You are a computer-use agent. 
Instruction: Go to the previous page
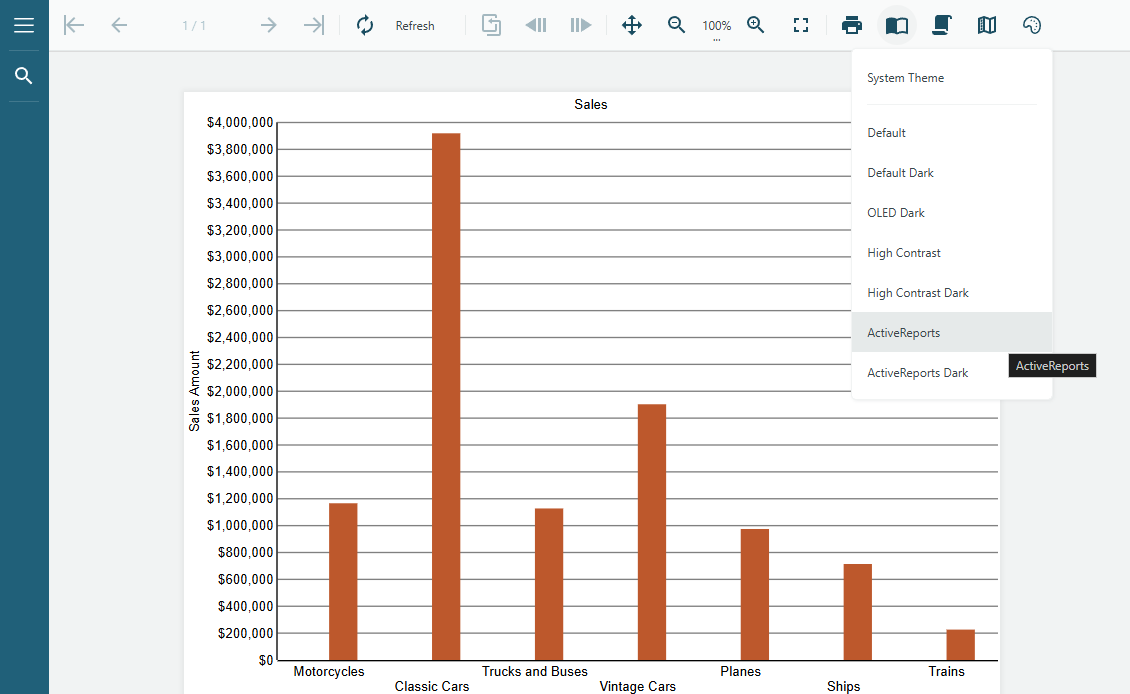119,25
